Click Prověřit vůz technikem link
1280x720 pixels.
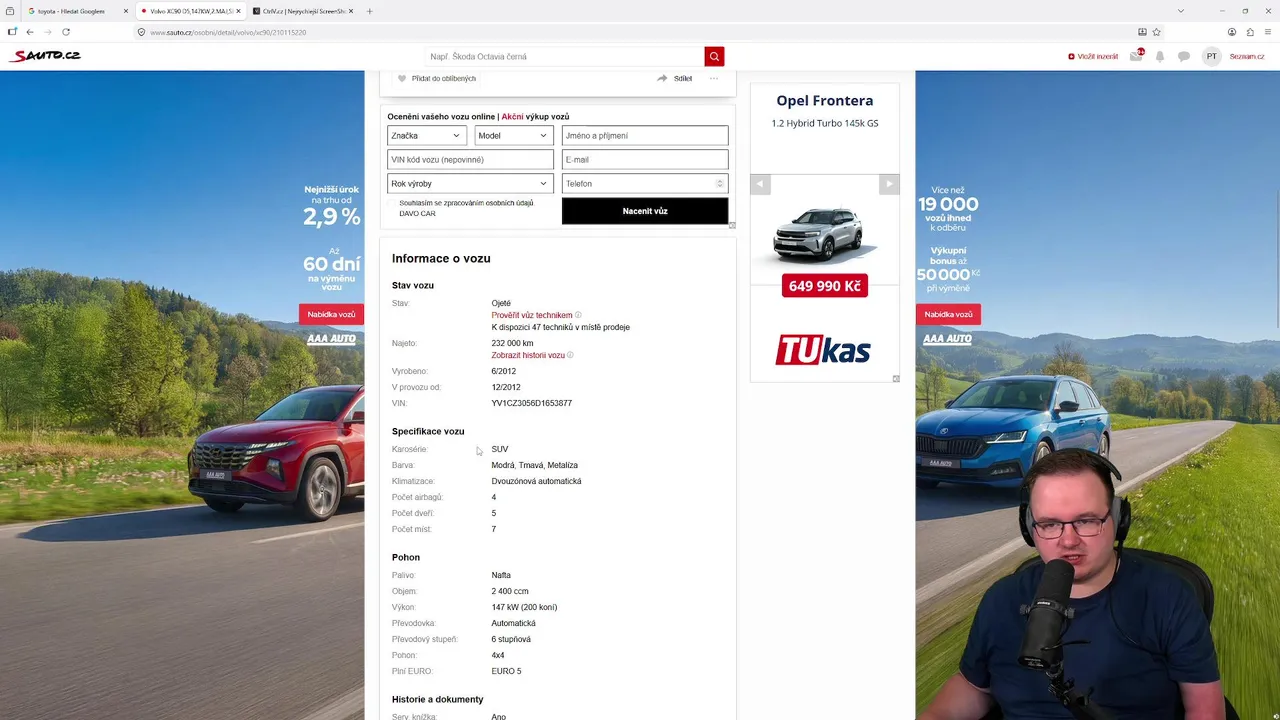pyautogui.click(x=532, y=315)
